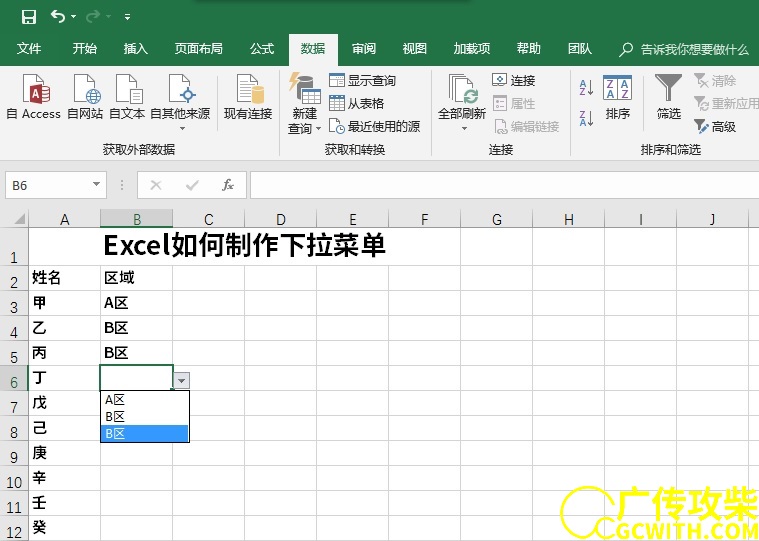The image size is (759, 541).
Task: Click 显示查询 button
Action: click(363, 80)
